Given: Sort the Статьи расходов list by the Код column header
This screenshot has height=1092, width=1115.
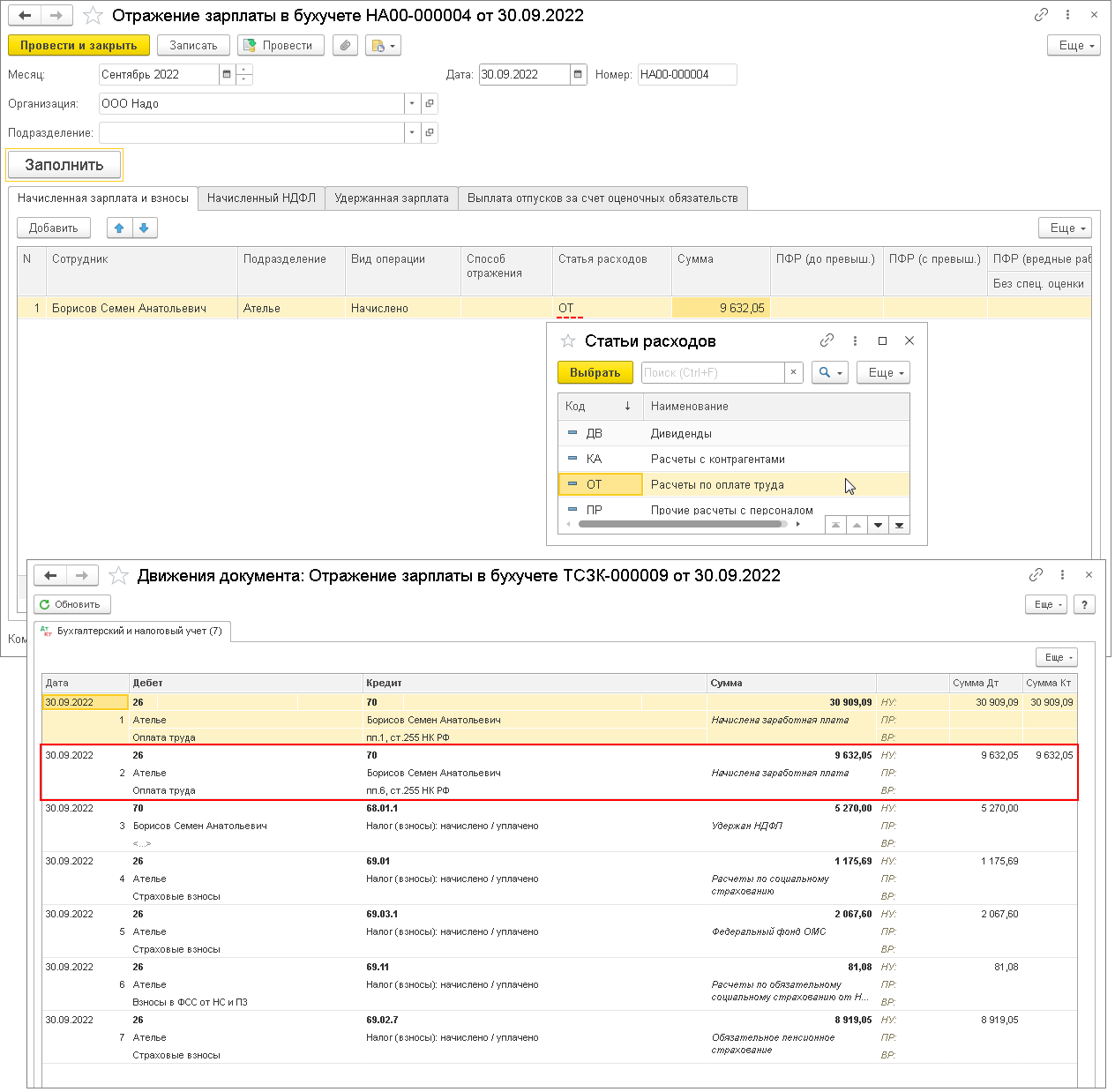Looking at the screenshot, I should point(600,407).
